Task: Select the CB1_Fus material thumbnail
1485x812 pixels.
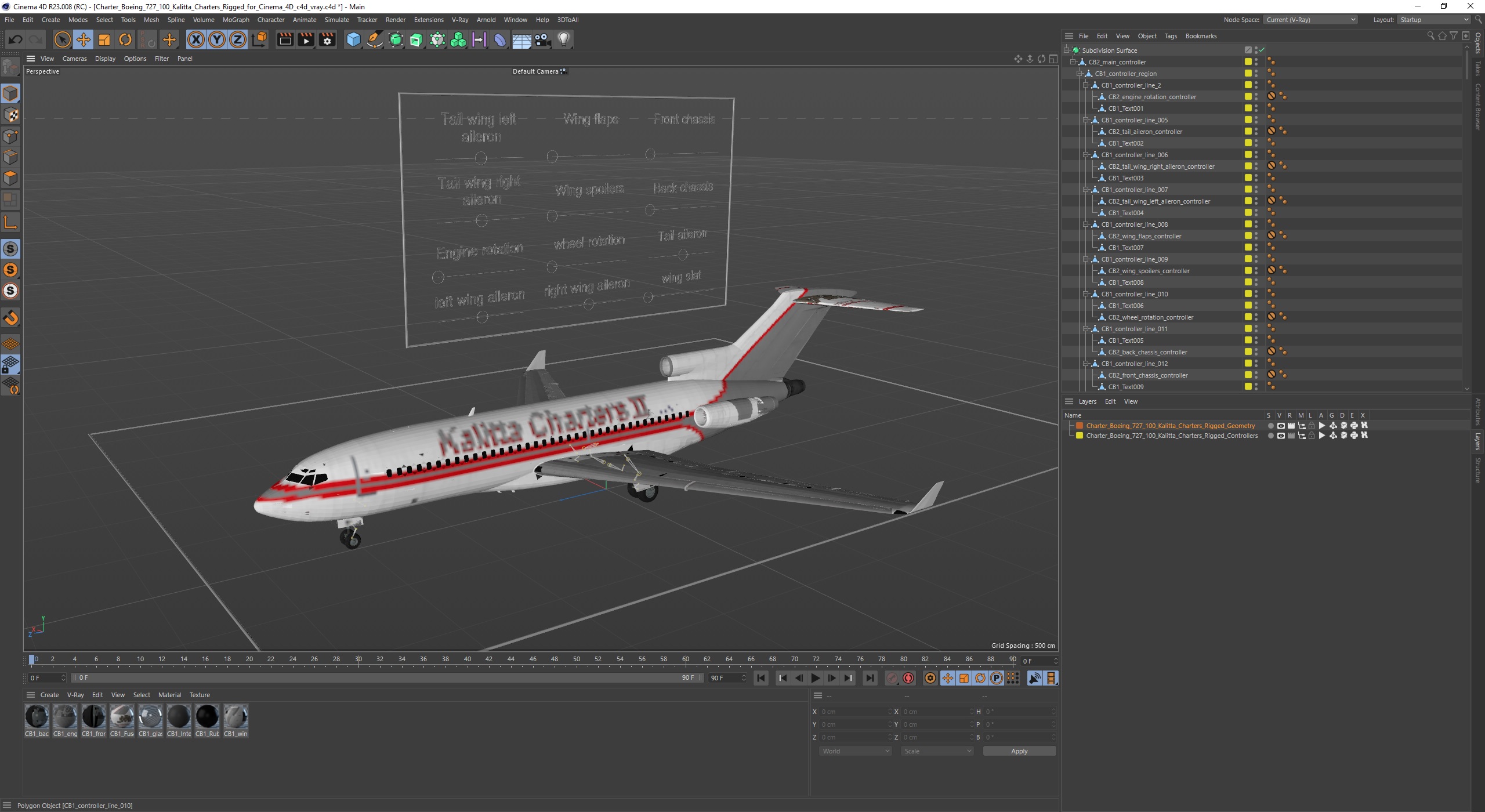Action: pyautogui.click(x=122, y=717)
